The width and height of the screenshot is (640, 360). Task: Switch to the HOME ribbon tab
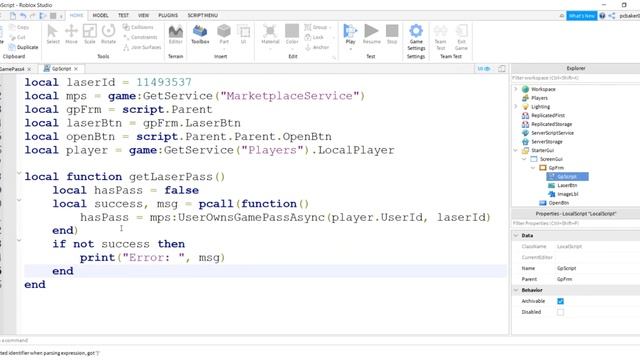click(76, 16)
